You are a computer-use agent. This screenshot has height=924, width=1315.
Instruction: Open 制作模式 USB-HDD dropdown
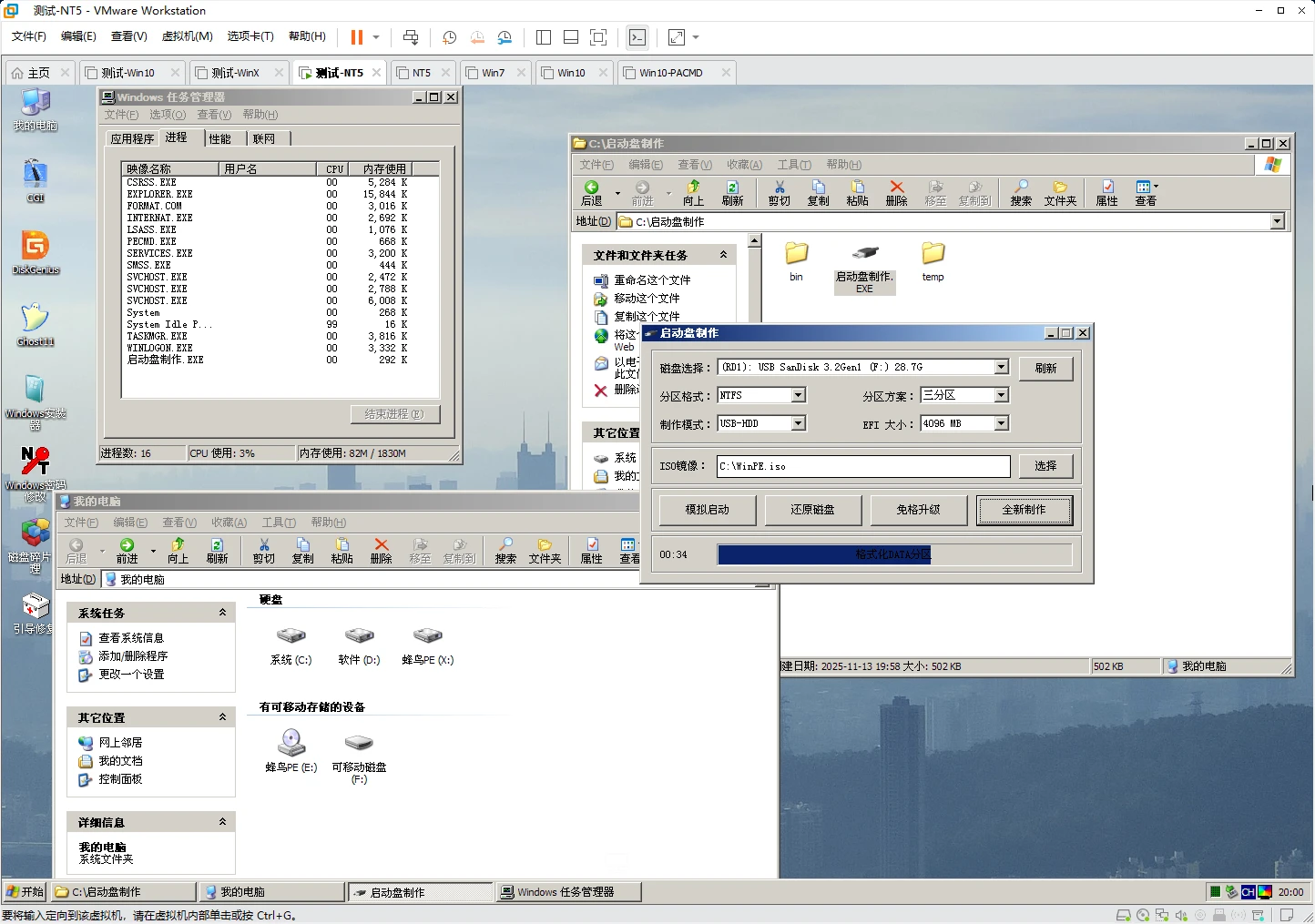(x=799, y=423)
